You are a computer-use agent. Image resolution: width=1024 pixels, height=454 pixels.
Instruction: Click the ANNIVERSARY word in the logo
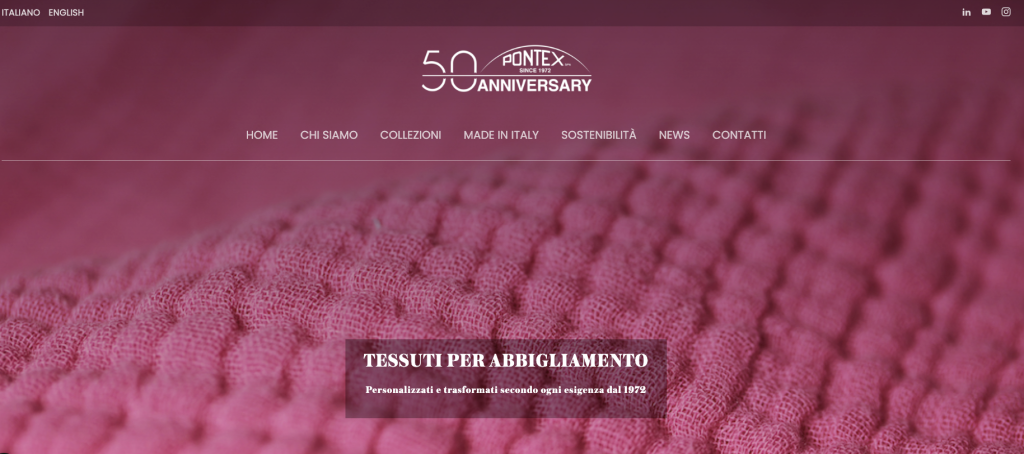pyautogui.click(x=535, y=85)
